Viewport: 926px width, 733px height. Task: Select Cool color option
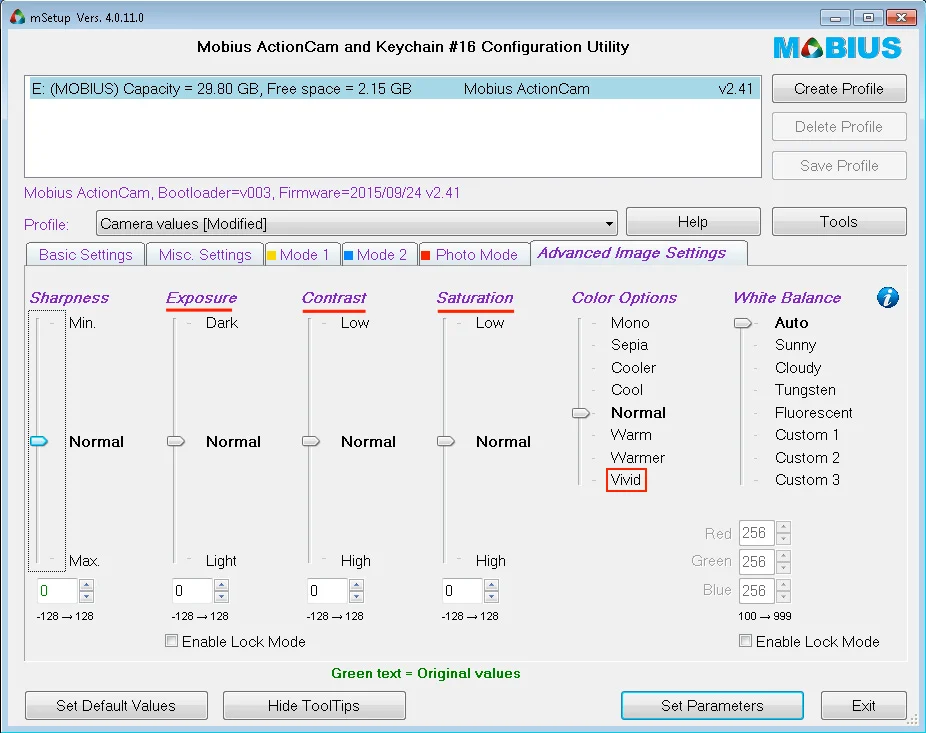[x=627, y=390]
